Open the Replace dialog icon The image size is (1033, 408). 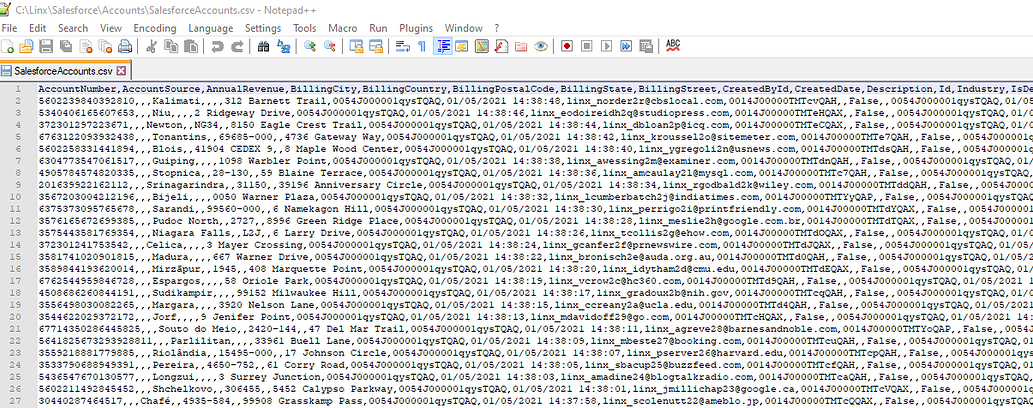[x=283, y=46]
